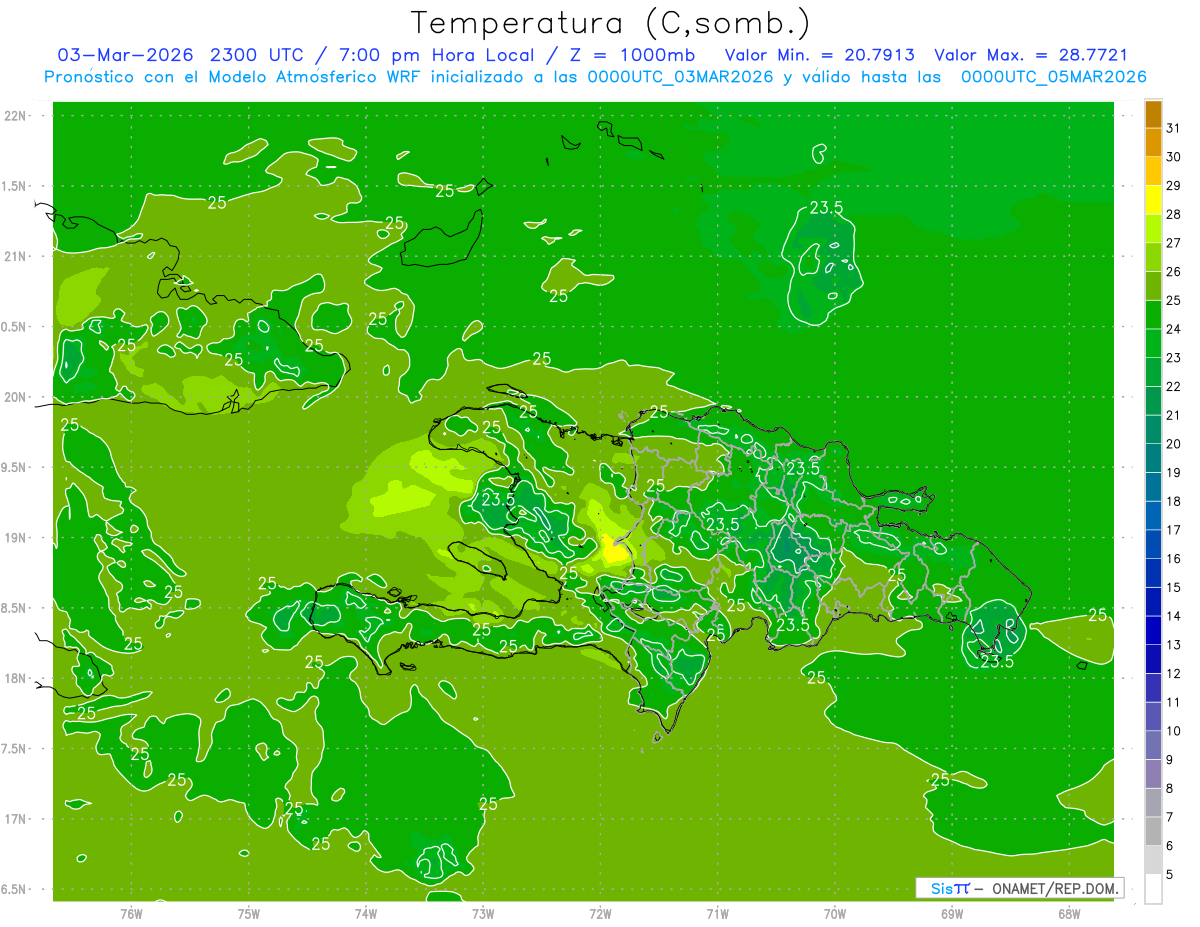The width and height of the screenshot is (1200, 927).
Task: Click the colorbar label "24"
Action: pyautogui.click(x=1174, y=329)
